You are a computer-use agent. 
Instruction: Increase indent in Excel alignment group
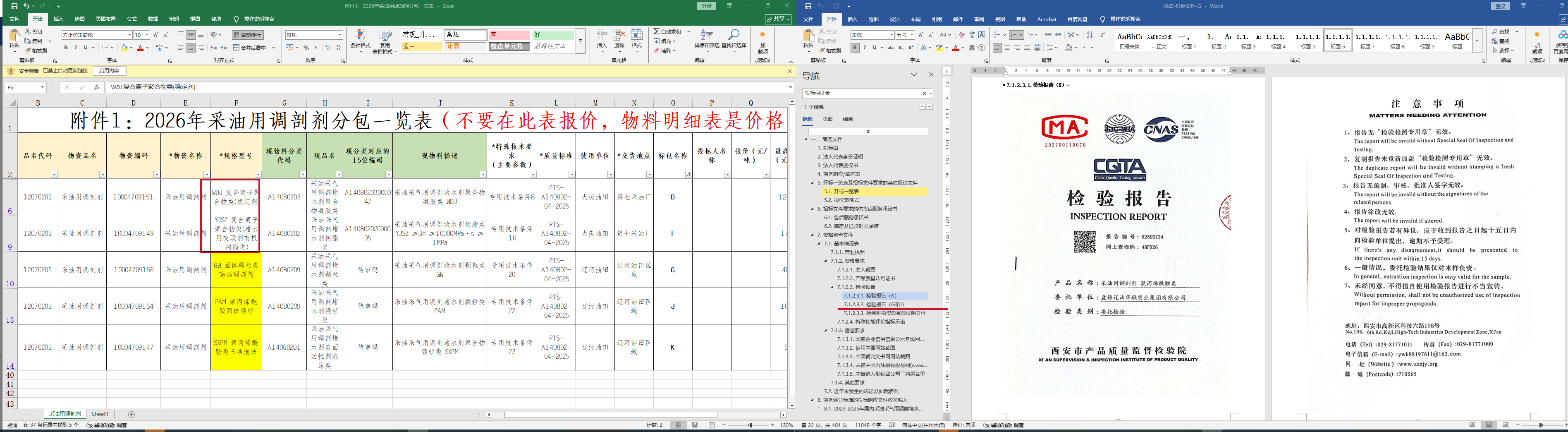click(223, 48)
